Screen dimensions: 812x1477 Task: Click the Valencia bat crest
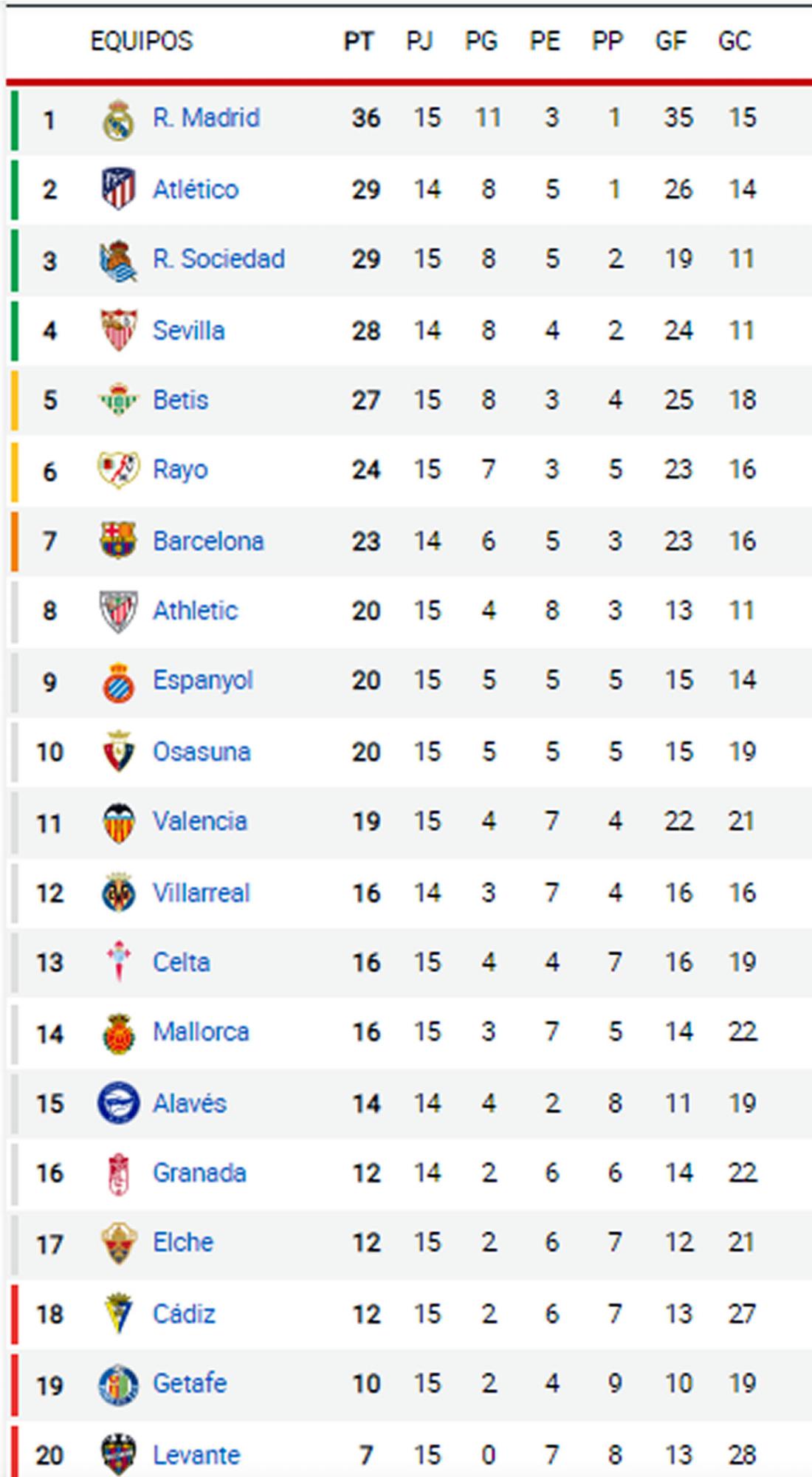118,823
